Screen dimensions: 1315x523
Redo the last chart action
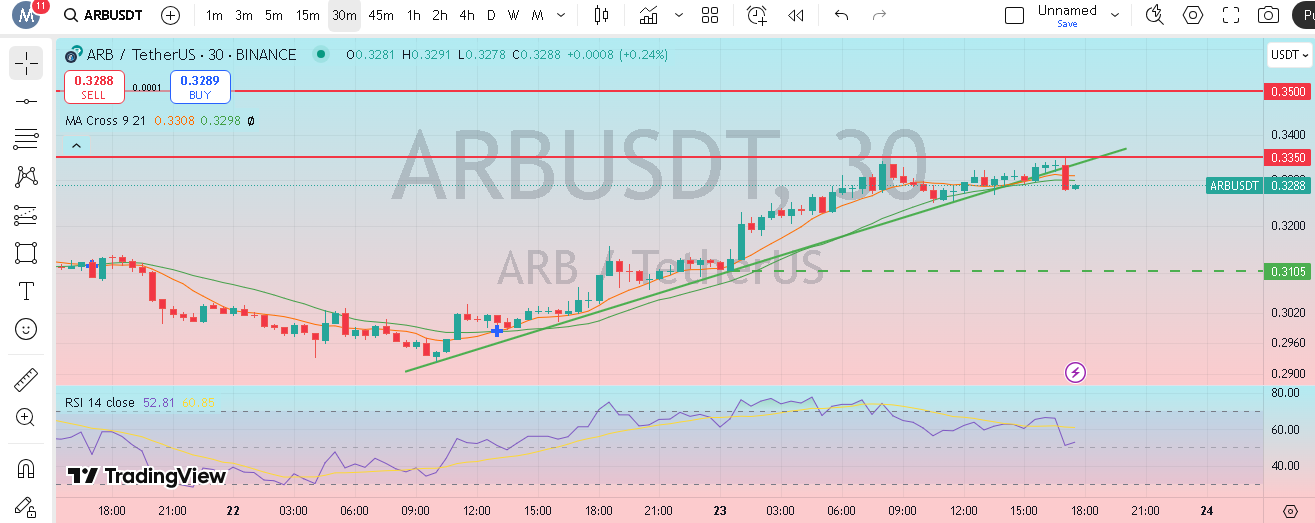880,15
